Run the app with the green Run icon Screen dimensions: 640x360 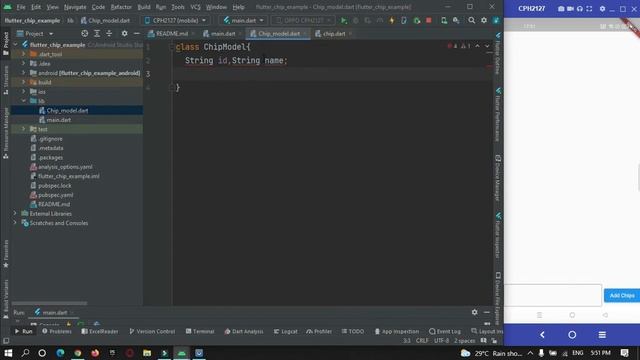coord(344,20)
